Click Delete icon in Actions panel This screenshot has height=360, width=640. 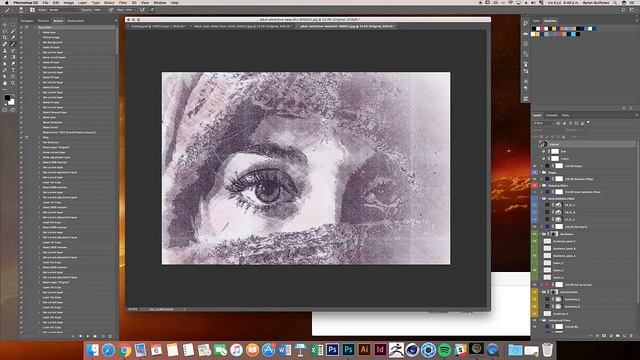[x=110, y=336]
